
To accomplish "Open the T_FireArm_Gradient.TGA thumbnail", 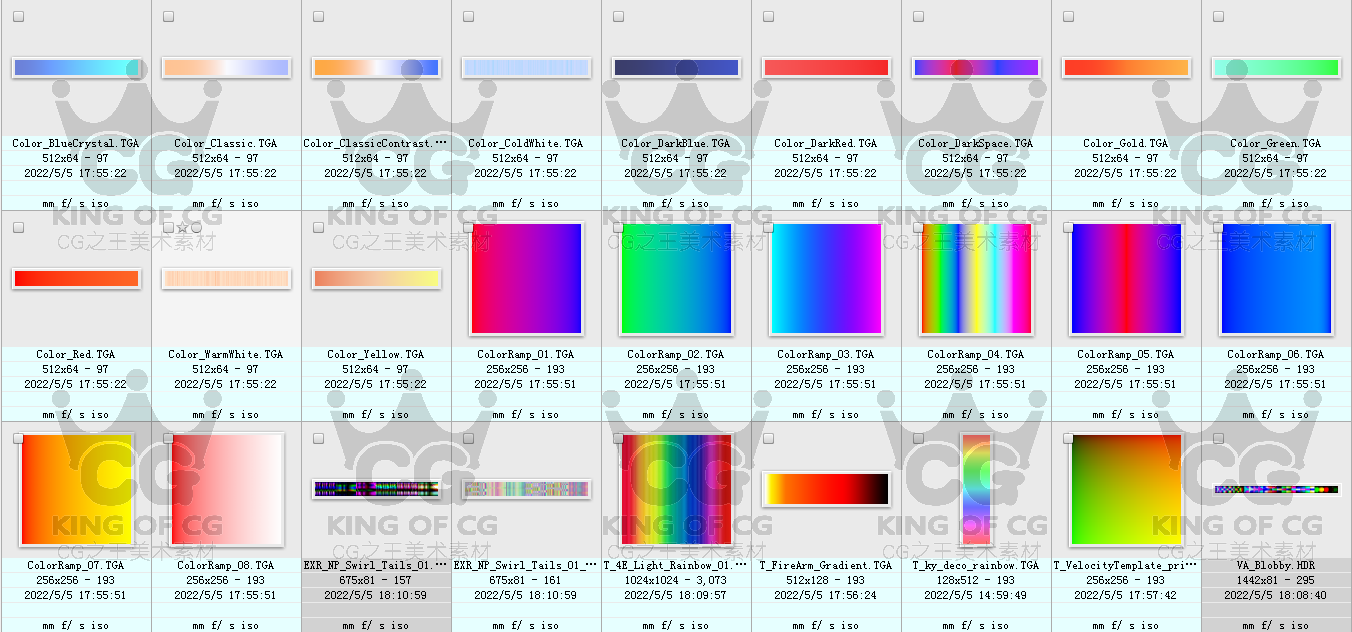I will tap(826, 489).
